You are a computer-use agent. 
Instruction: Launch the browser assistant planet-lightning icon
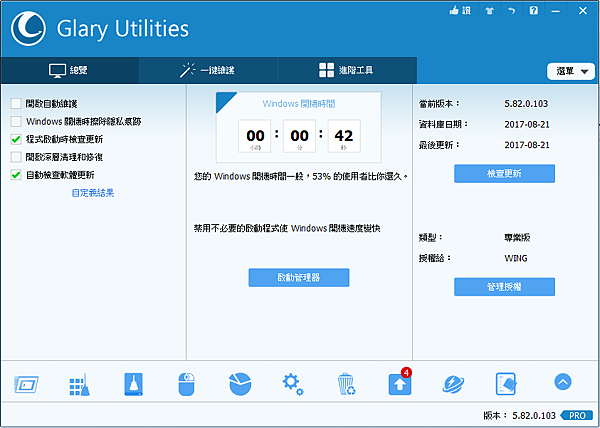453,384
